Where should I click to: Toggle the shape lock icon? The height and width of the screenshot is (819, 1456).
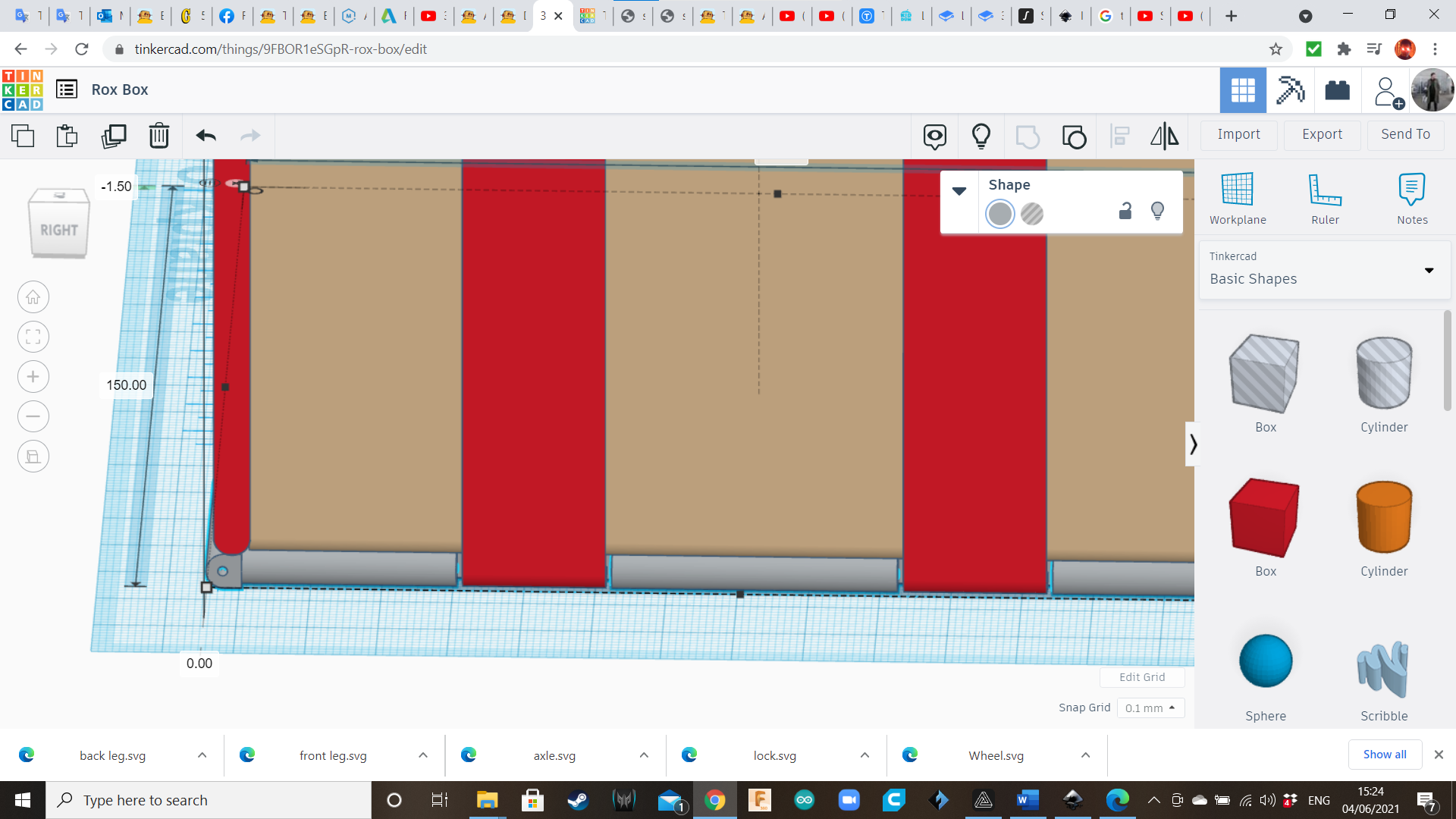[1125, 211]
